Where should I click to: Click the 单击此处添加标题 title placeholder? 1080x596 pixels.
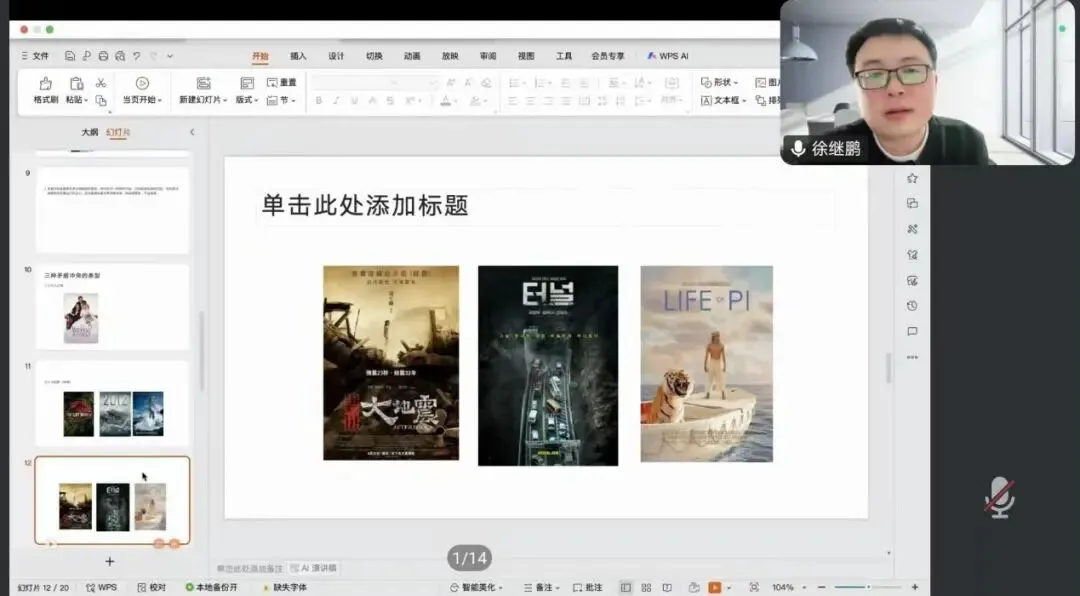(546, 206)
